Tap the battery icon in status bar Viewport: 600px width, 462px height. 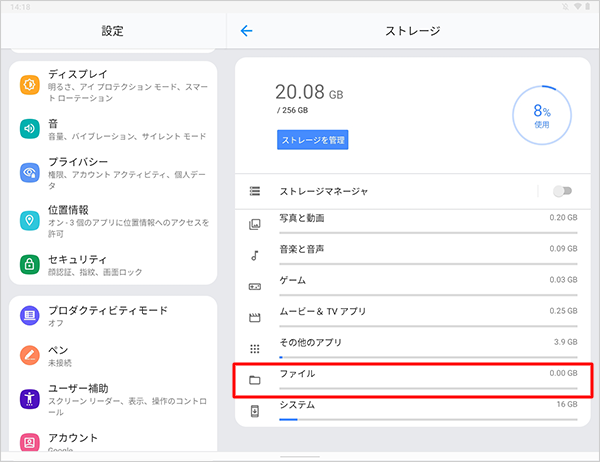[x=587, y=7]
